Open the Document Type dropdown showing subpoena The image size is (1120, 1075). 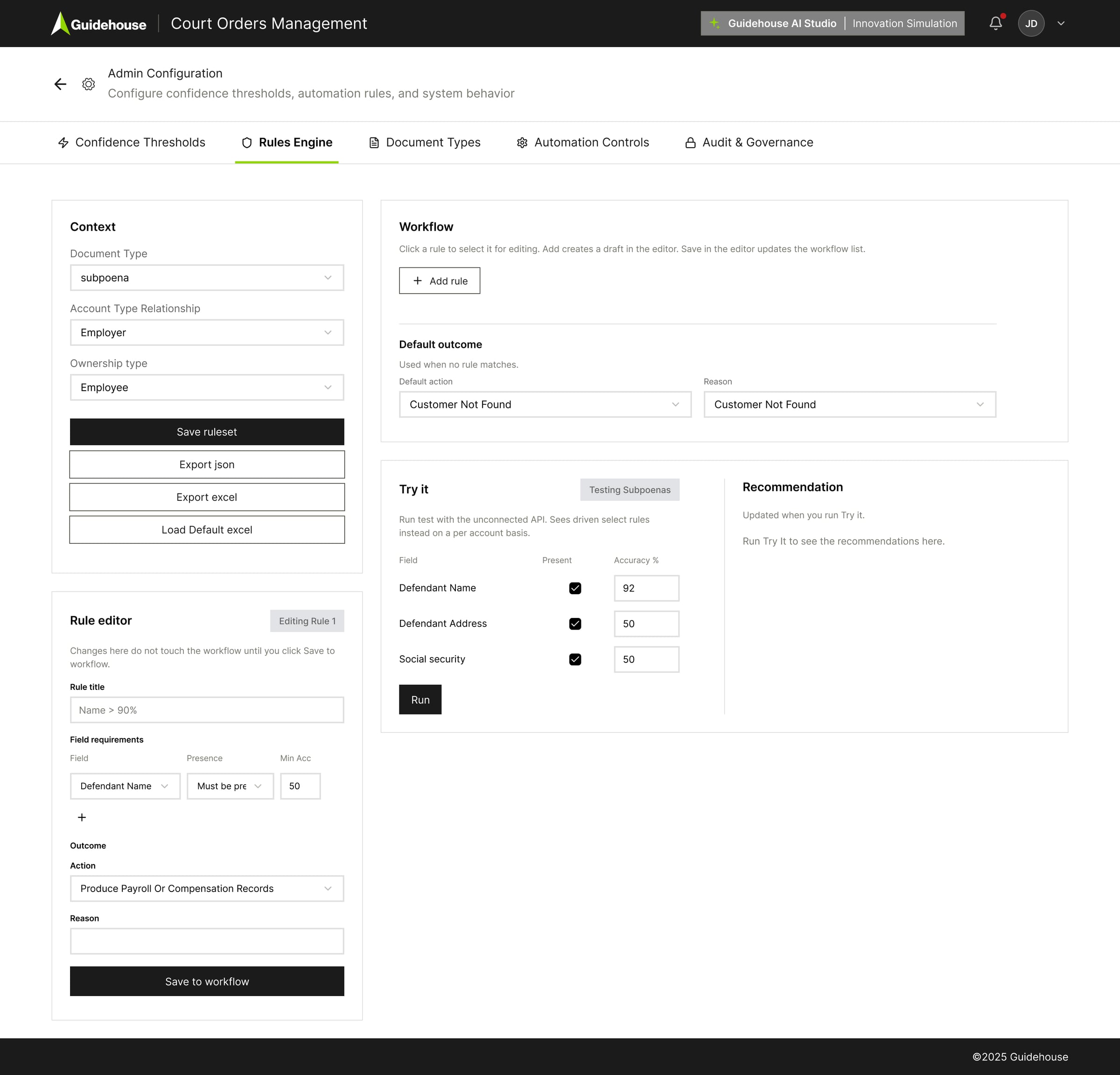(207, 278)
